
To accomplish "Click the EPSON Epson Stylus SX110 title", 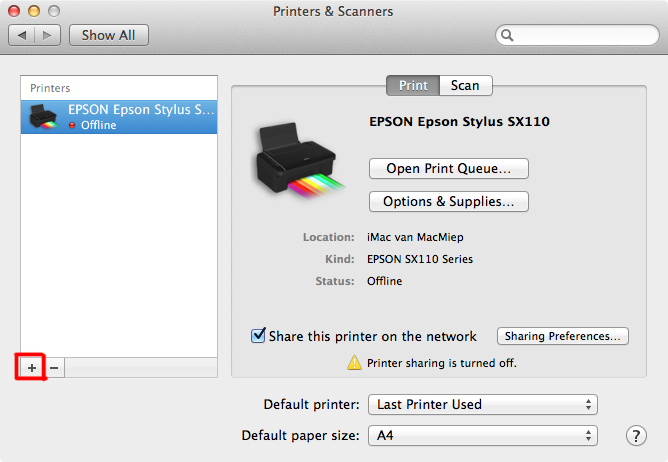I will pos(459,122).
